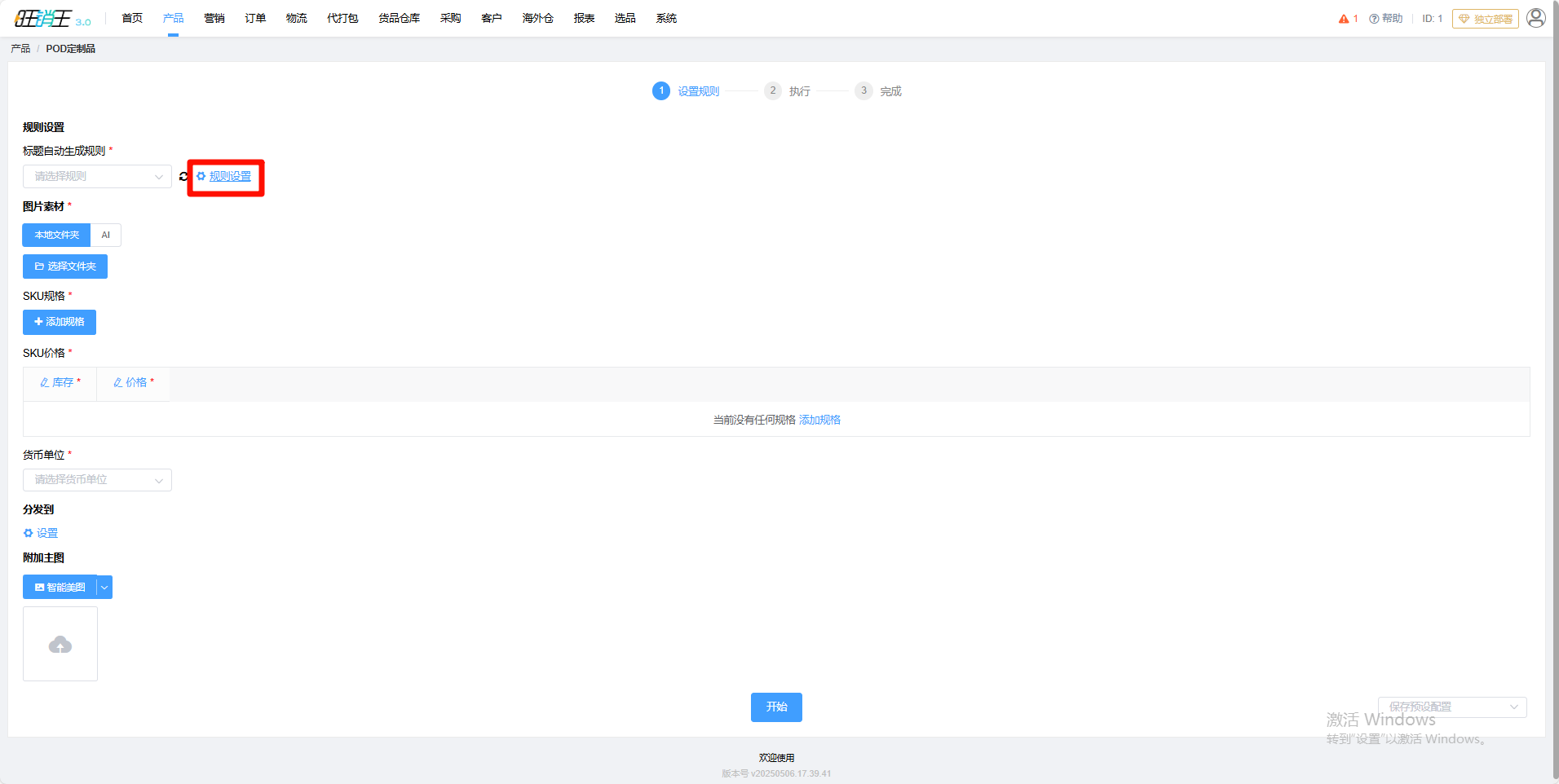The height and width of the screenshot is (784, 1559).
Task: Open the 海外仓 menu
Action: point(538,18)
